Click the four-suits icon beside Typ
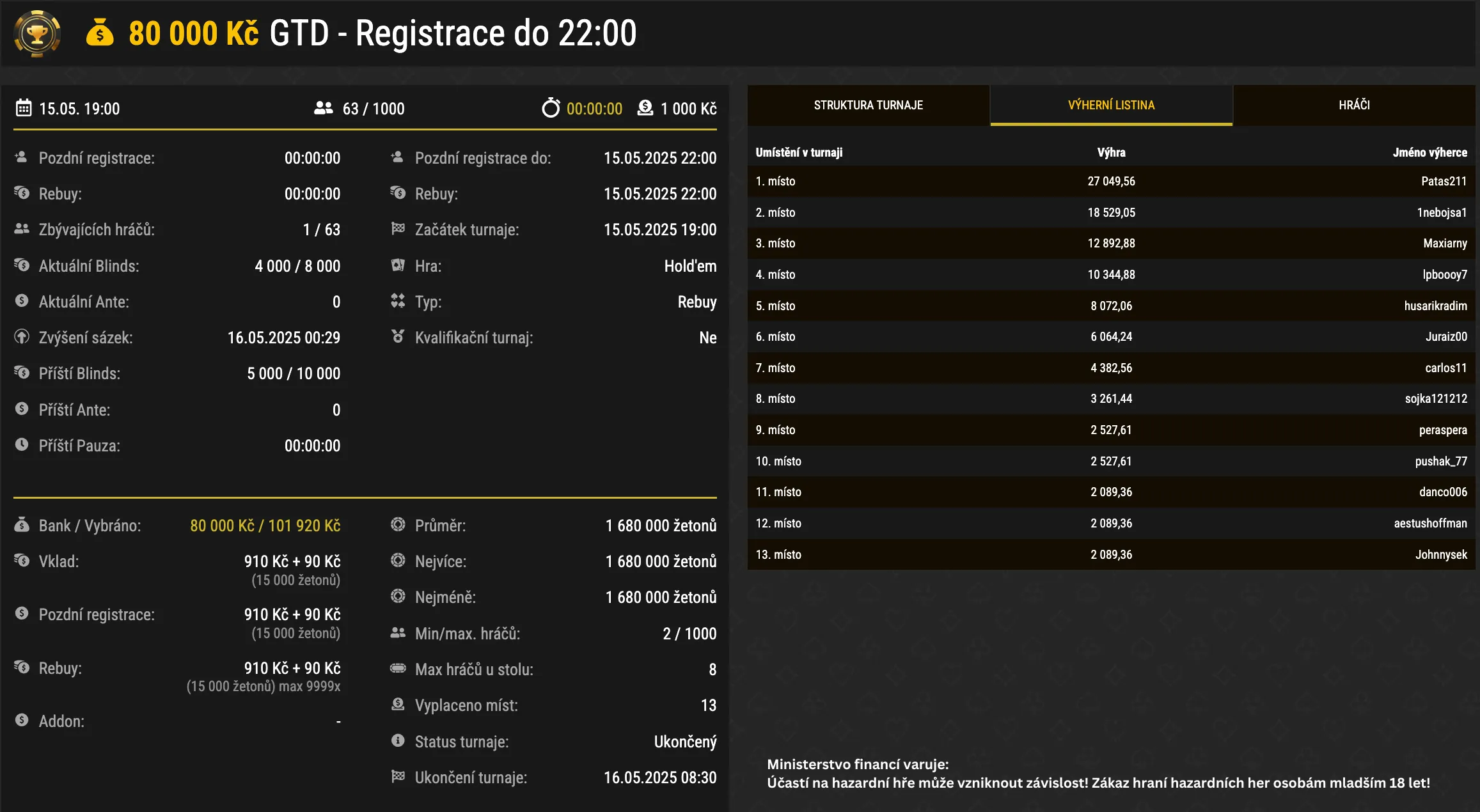The height and width of the screenshot is (812, 1480). (x=398, y=301)
